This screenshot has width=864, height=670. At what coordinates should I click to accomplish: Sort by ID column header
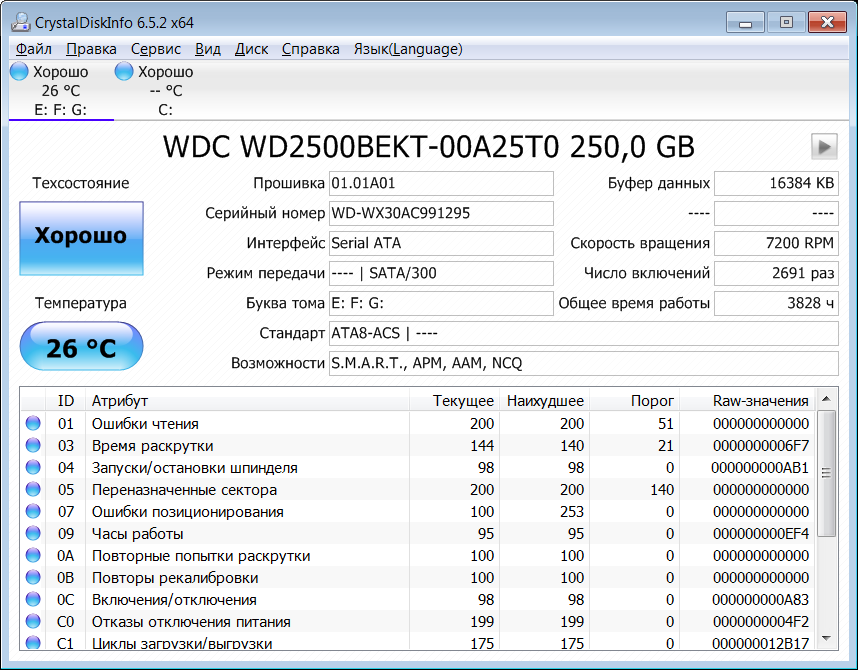(66, 401)
